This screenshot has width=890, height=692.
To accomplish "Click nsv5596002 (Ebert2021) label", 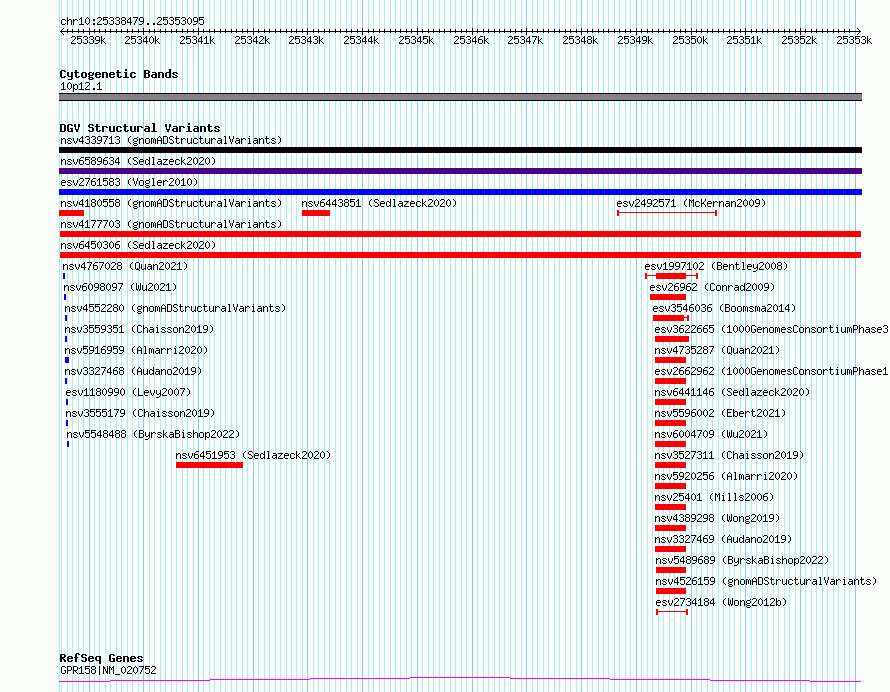I will [x=720, y=413].
